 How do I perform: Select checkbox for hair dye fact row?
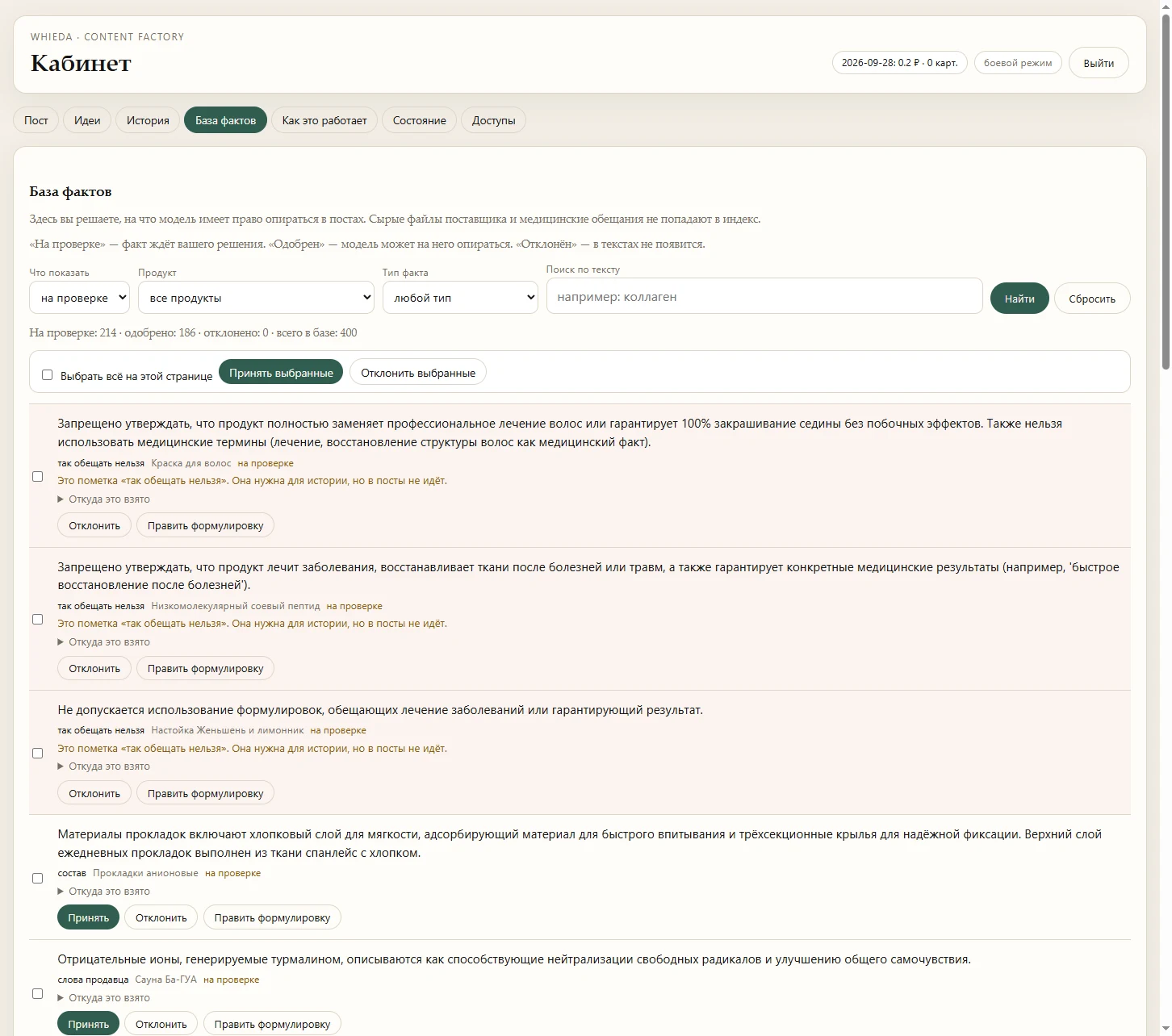[37, 476]
